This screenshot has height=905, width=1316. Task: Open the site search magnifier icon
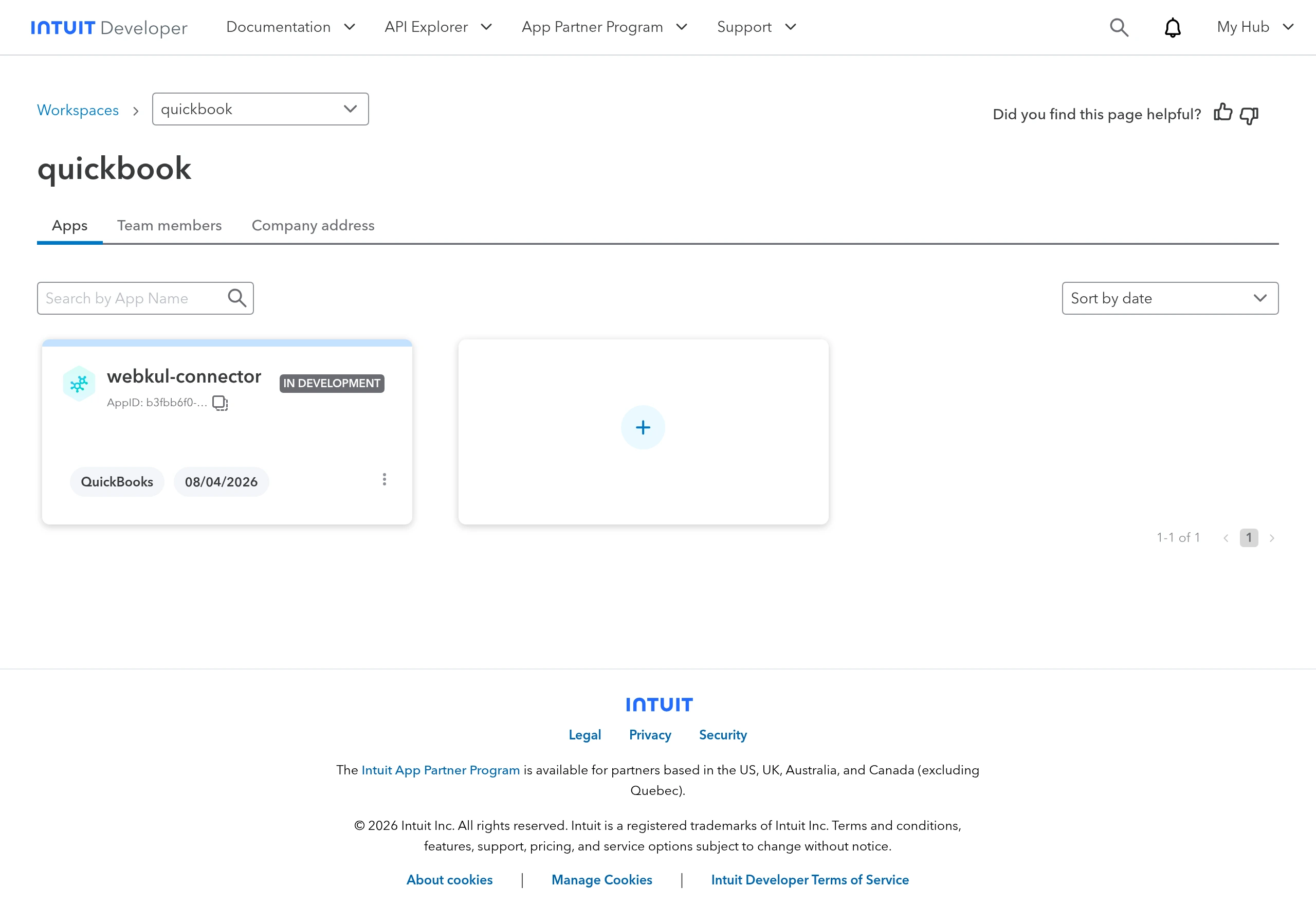(x=1119, y=27)
